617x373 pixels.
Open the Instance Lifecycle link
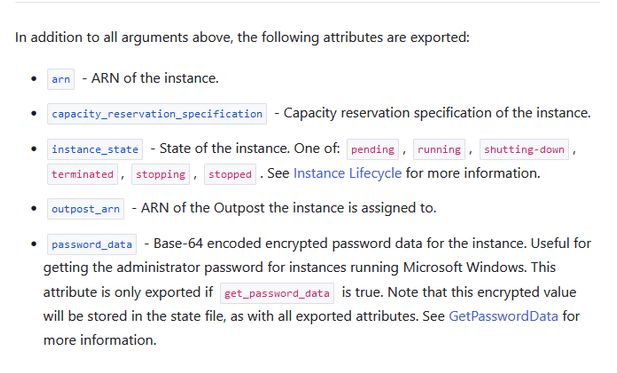347,173
